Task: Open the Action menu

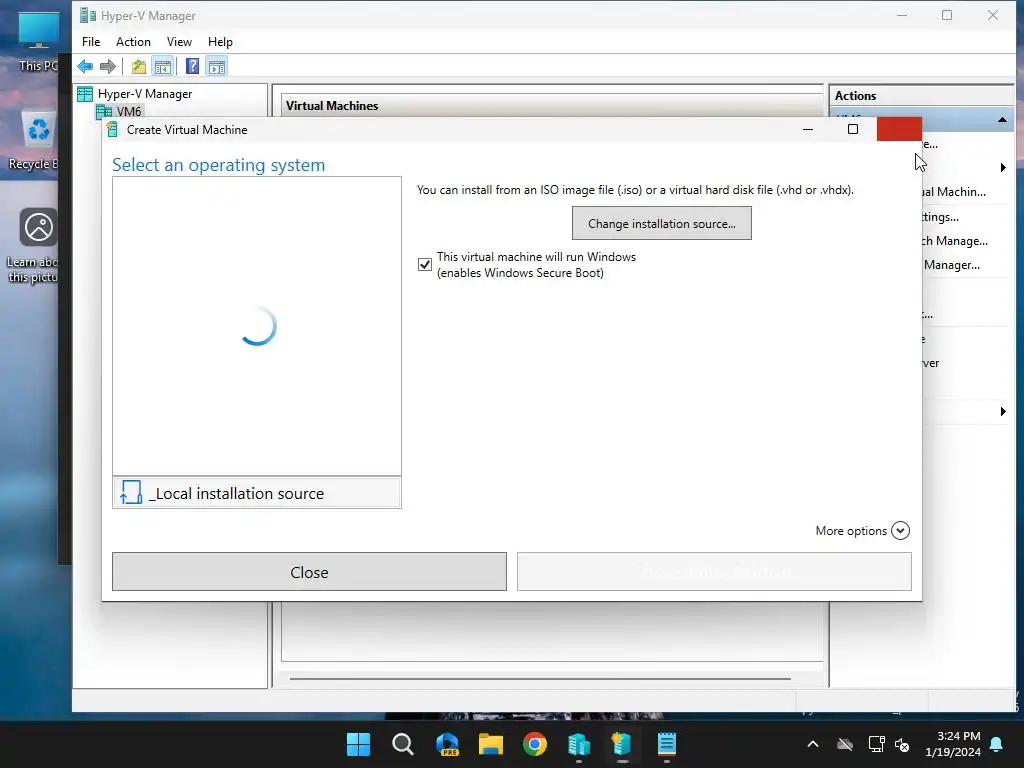Action: pyautogui.click(x=133, y=42)
